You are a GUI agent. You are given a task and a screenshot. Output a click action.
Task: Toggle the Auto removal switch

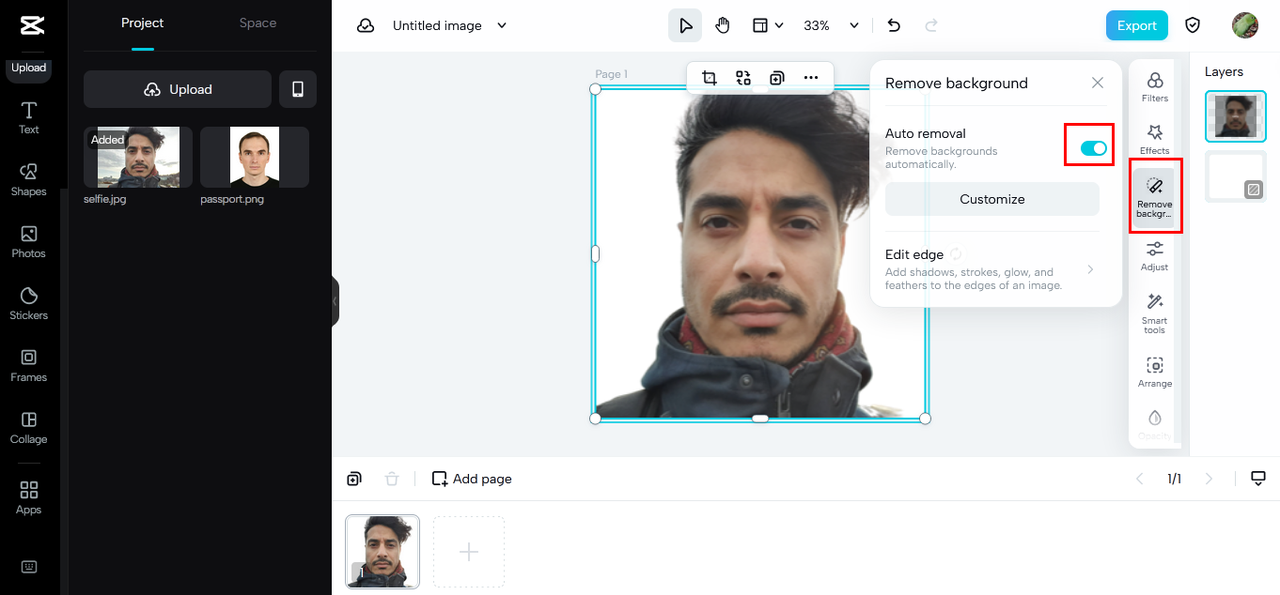(1093, 148)
